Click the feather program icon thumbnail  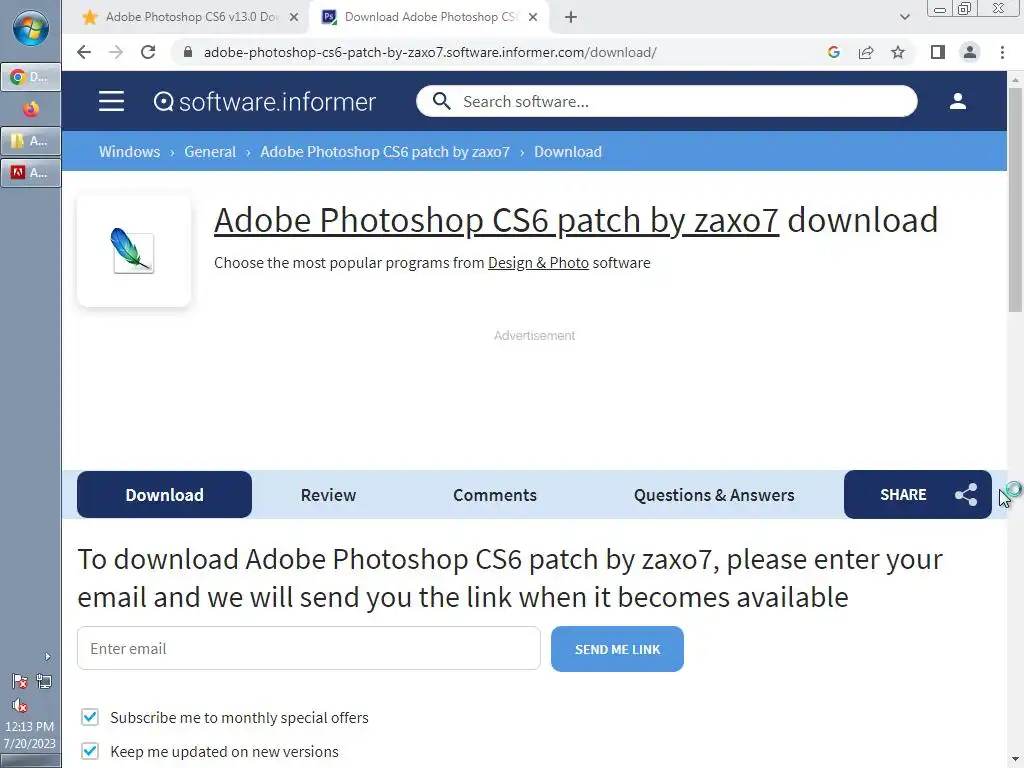[133, 251]
